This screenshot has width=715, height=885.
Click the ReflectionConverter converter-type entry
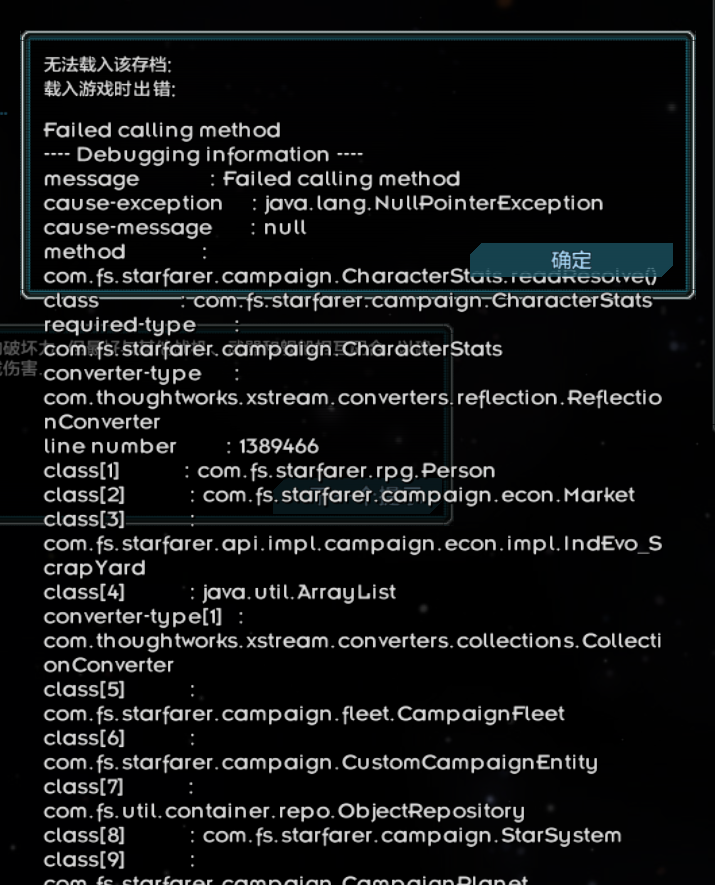(350, 397)
